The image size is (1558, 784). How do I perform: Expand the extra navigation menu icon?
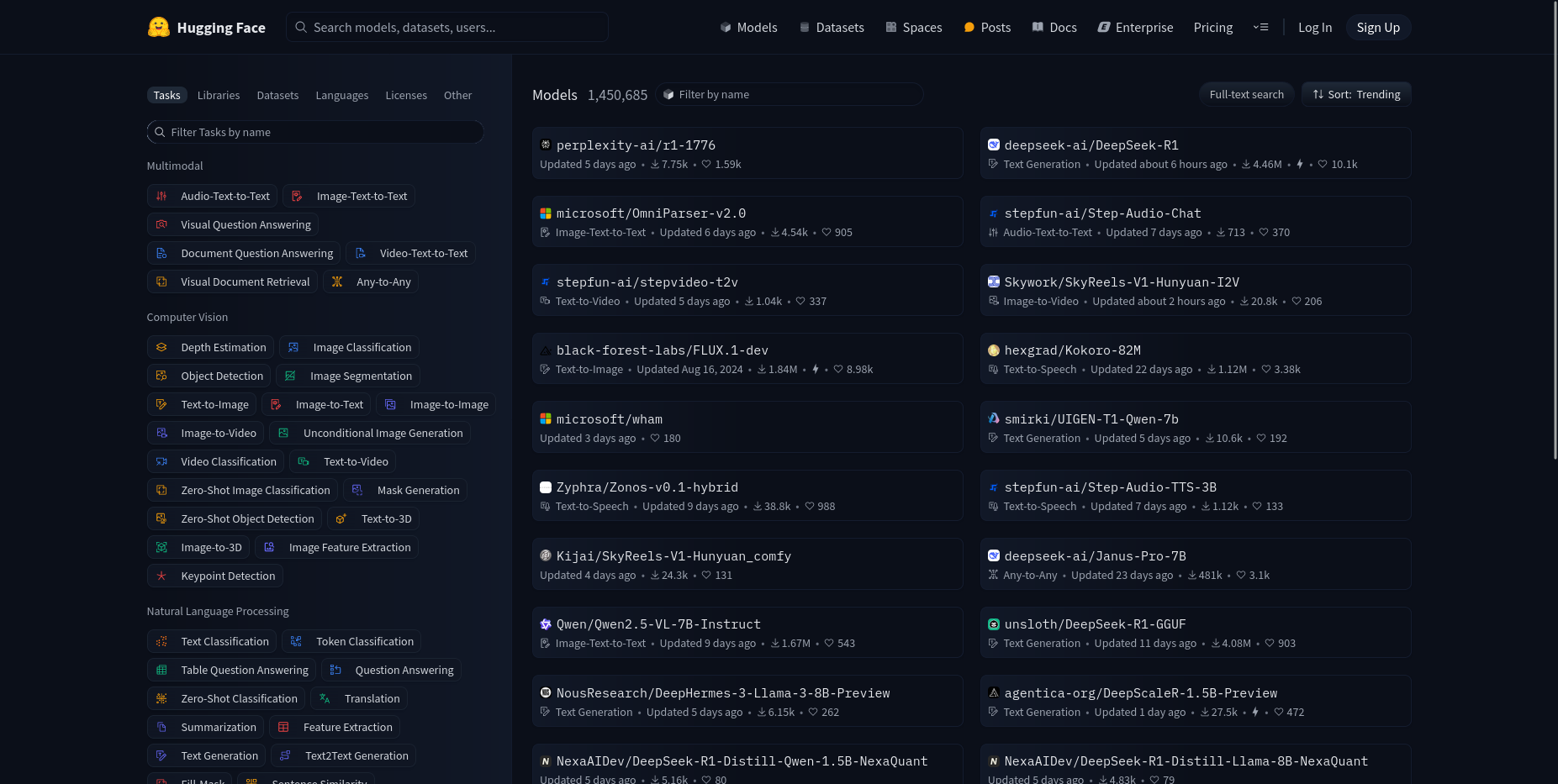coord(1260,27)
